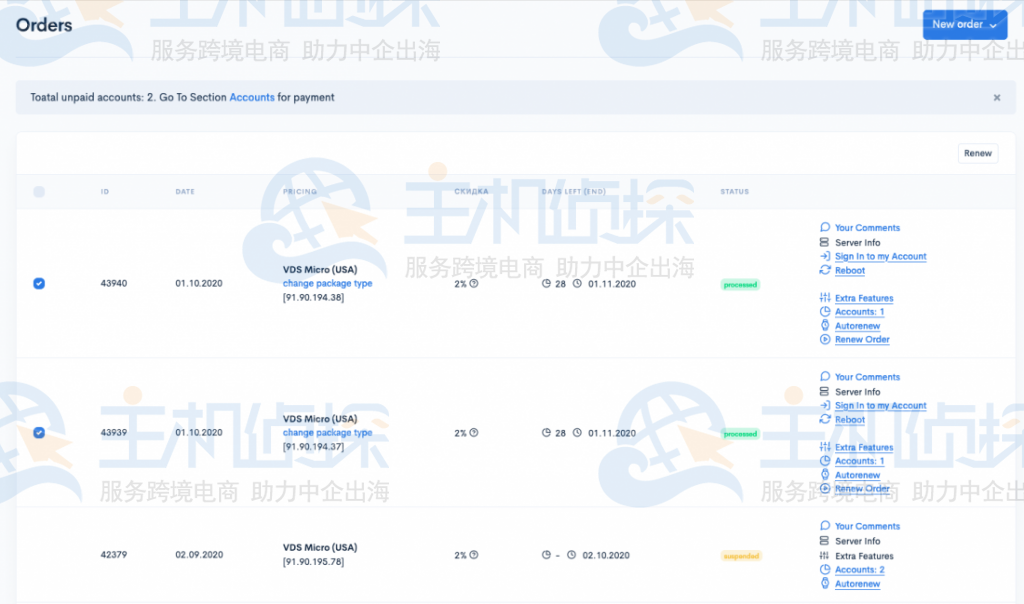Open Your Comments icon for suspended order 42379
Screen dimensions: 1024x604
pos(825,526)
